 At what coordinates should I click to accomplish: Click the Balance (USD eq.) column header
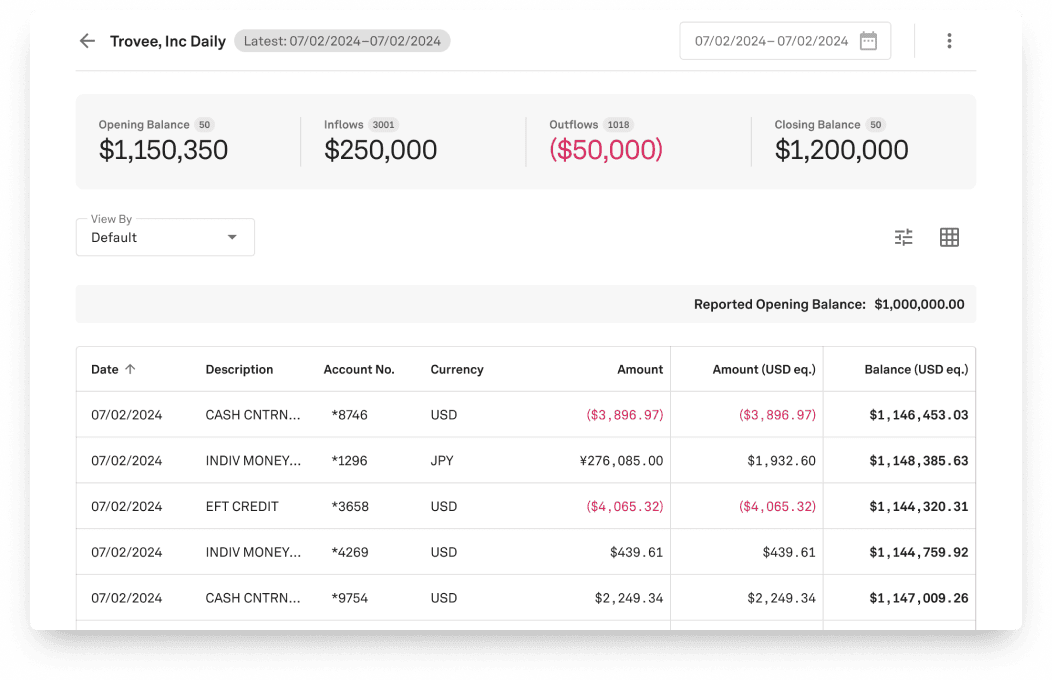click(915, 369)
